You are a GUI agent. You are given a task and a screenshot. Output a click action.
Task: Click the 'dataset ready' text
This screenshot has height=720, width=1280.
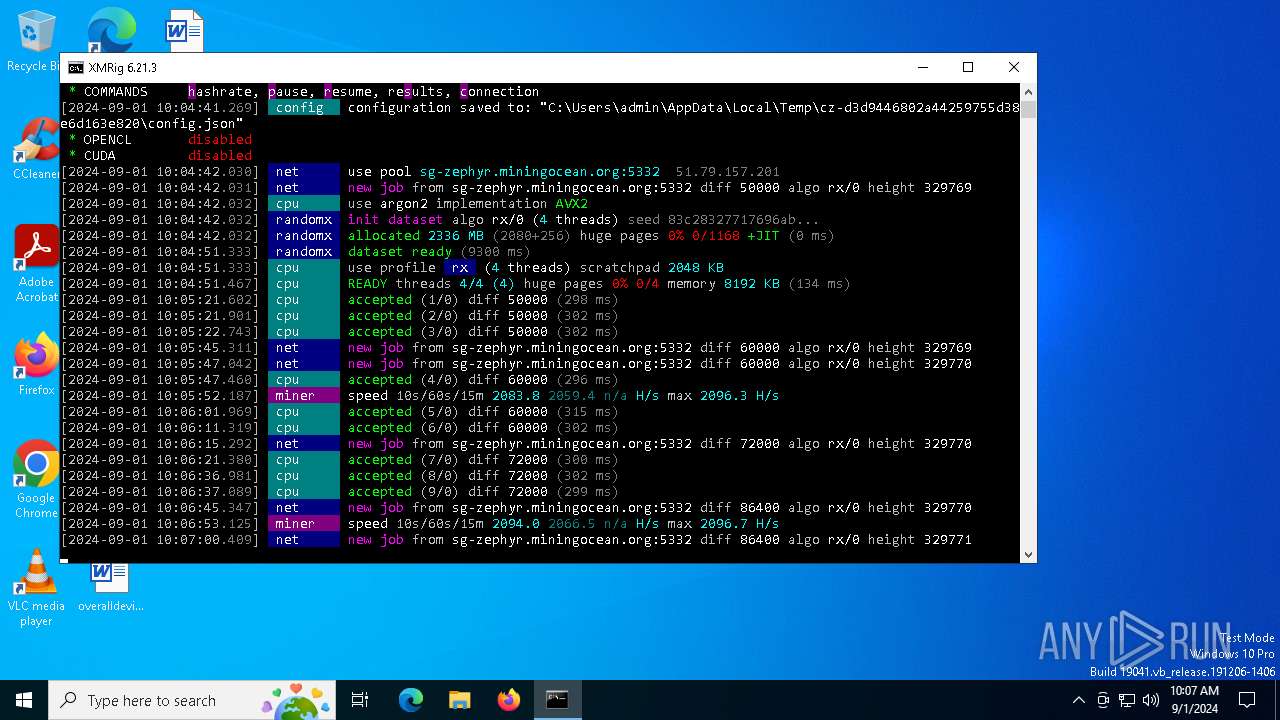[x=399, y=252]
